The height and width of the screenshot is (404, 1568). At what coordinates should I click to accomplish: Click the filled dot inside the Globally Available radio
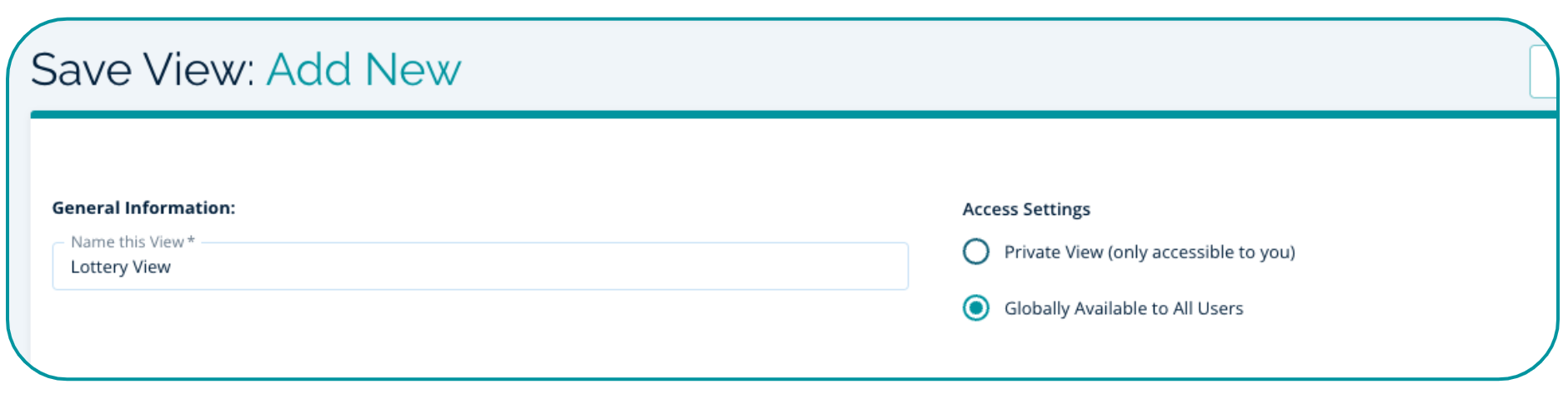(x=975, y=308)
